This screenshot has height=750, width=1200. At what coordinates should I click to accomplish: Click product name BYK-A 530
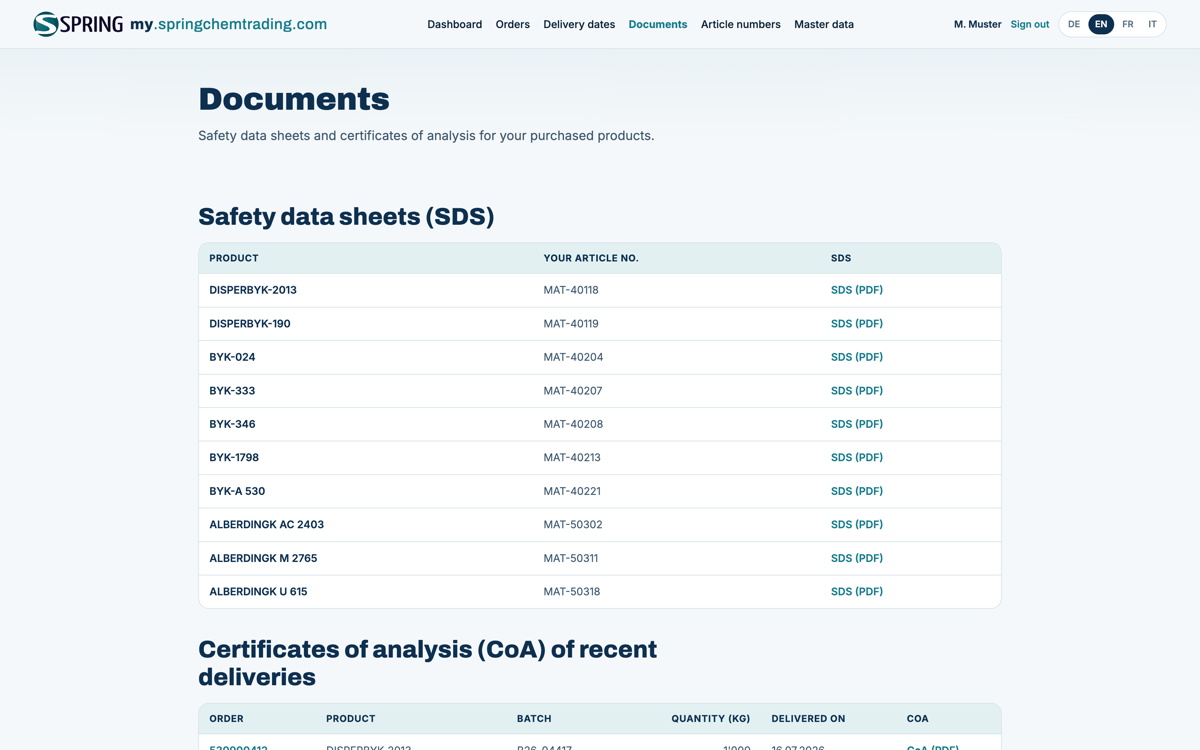(237, 491)
